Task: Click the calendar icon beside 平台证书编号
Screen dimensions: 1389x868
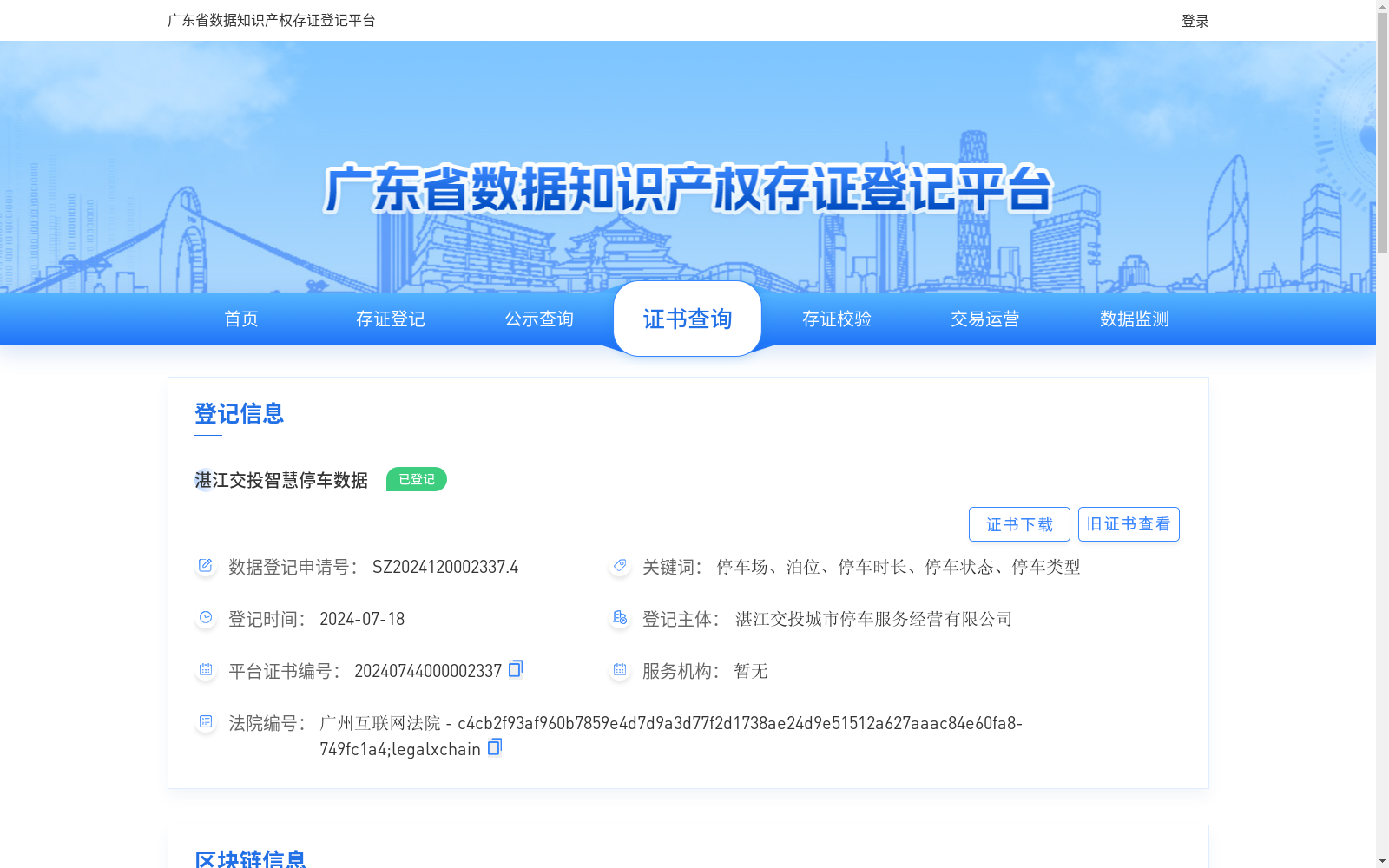Action: click(206, 670)
